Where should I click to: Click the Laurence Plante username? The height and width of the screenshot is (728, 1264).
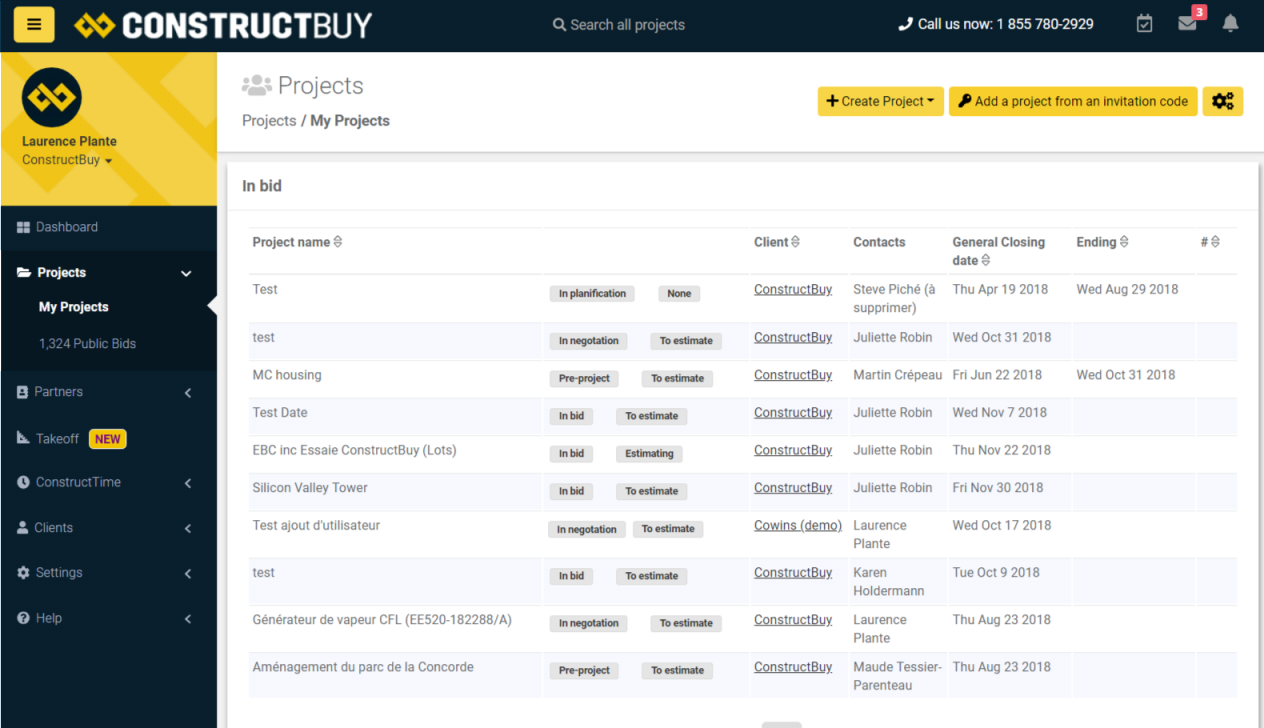69,141
